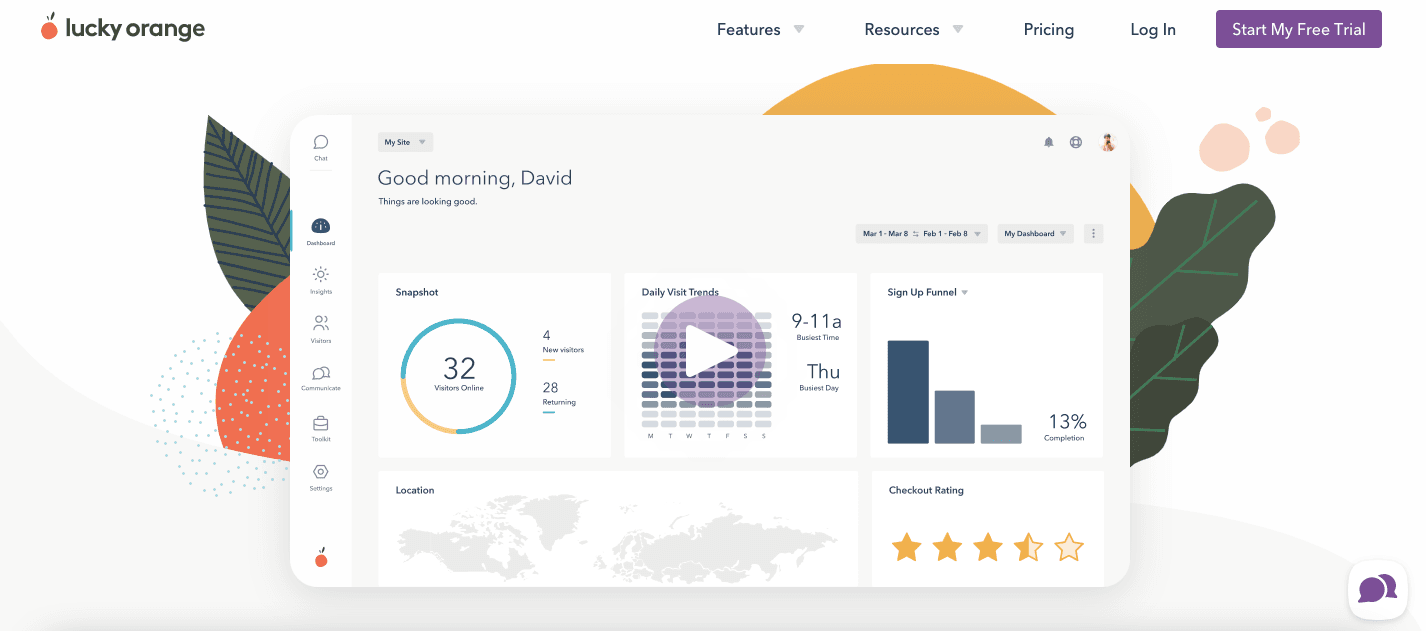Click the Snapshot card title
The image size is (1426, 631).
pyautogui.click(x=417, y=292)
